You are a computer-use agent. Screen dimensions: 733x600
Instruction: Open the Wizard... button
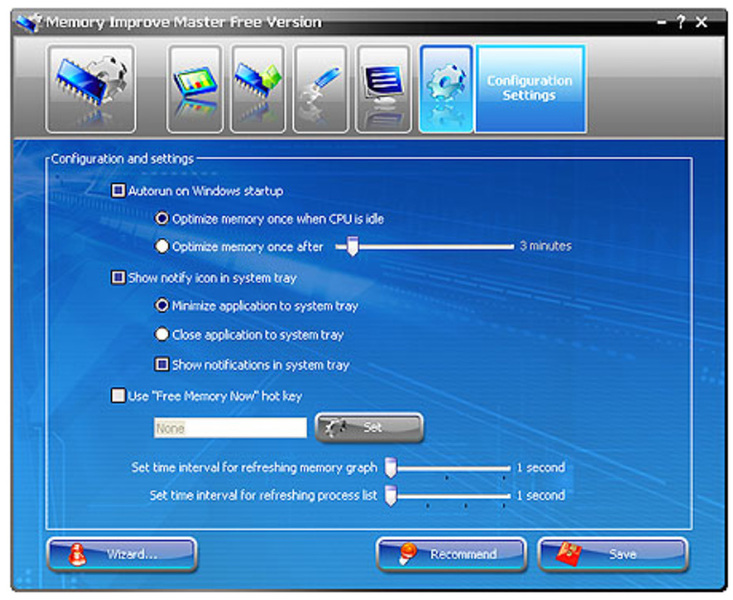tap(122, 555)
